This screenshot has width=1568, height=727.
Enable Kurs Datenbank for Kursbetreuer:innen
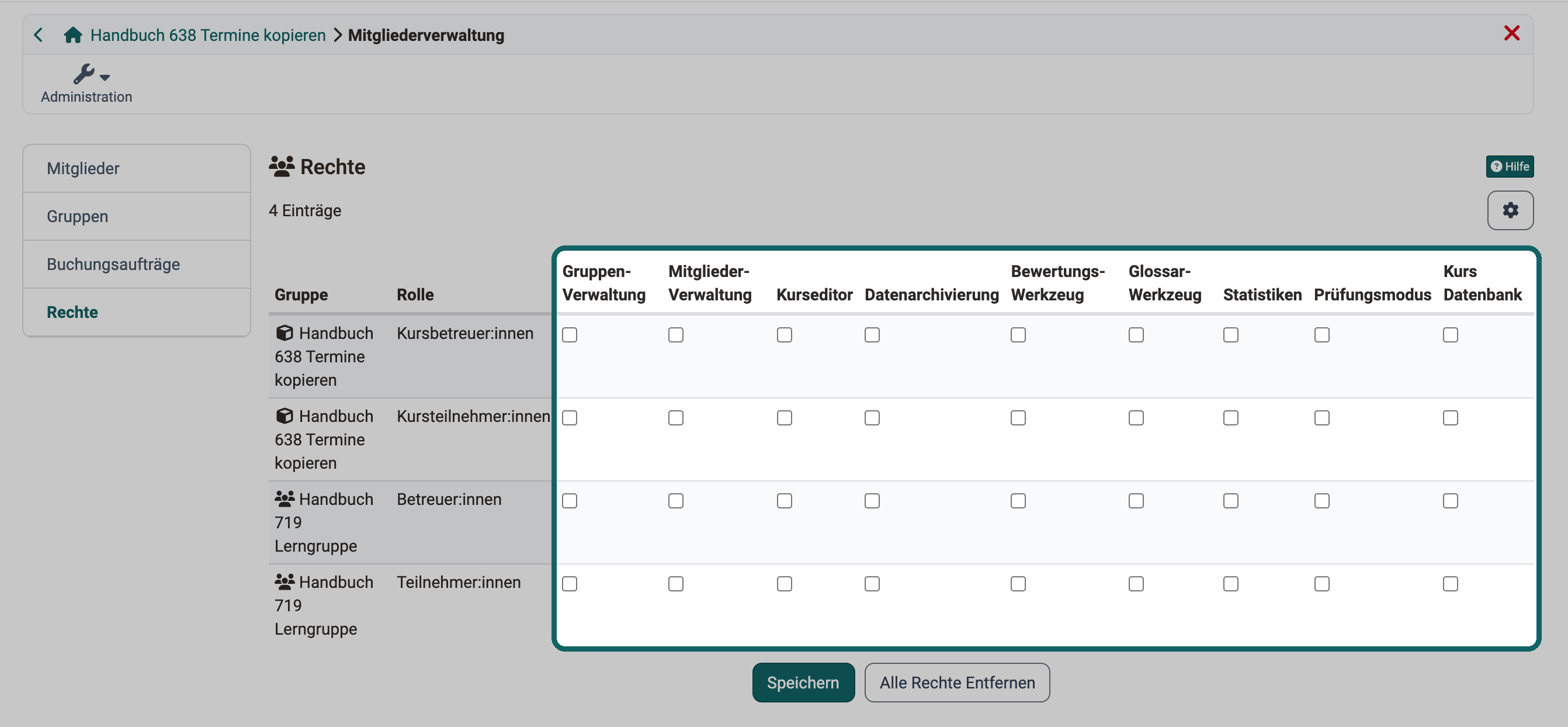point(1450,335)
